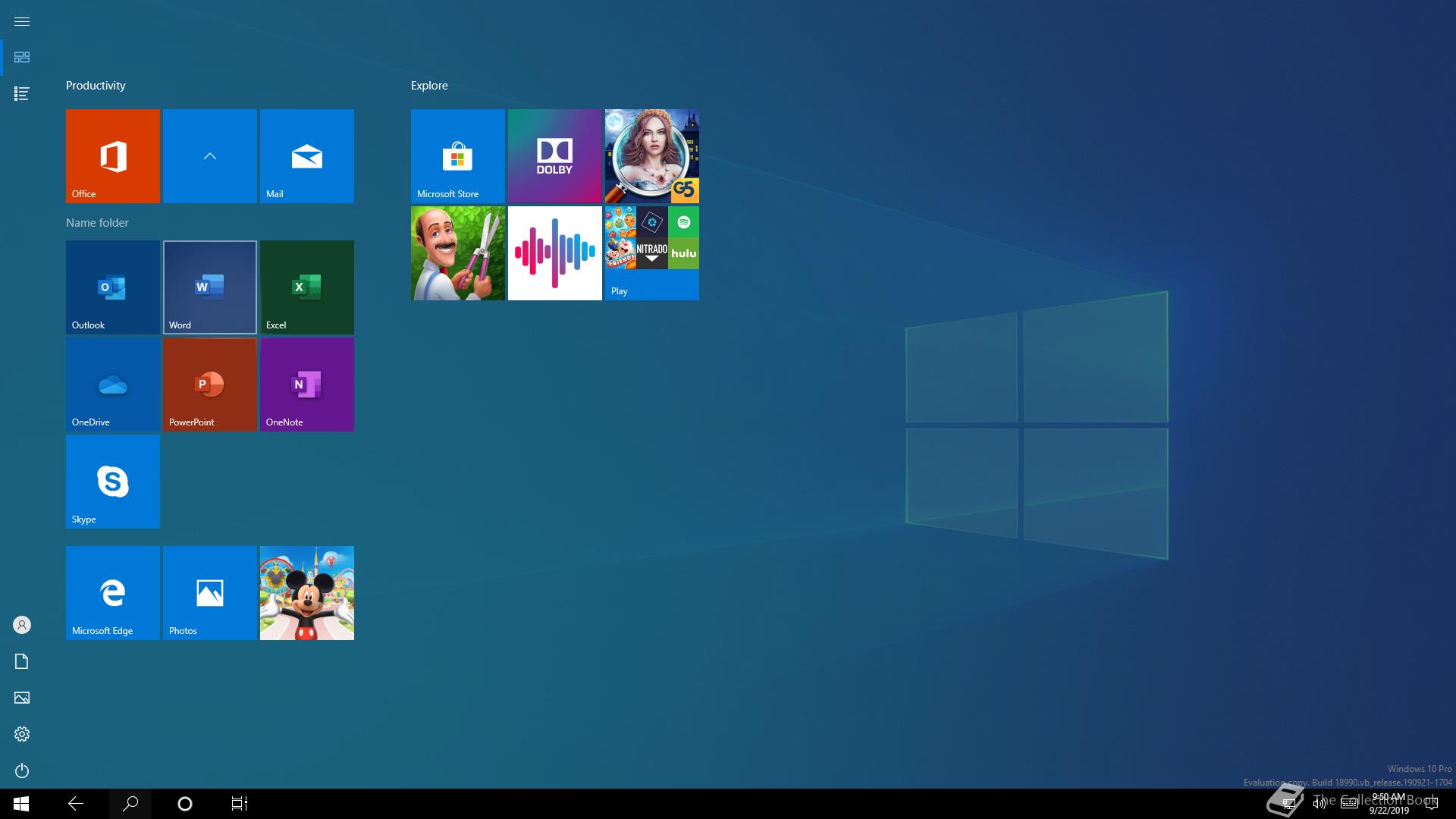Click the Windows Start button

pyautogui.click(x=21, y=804)
